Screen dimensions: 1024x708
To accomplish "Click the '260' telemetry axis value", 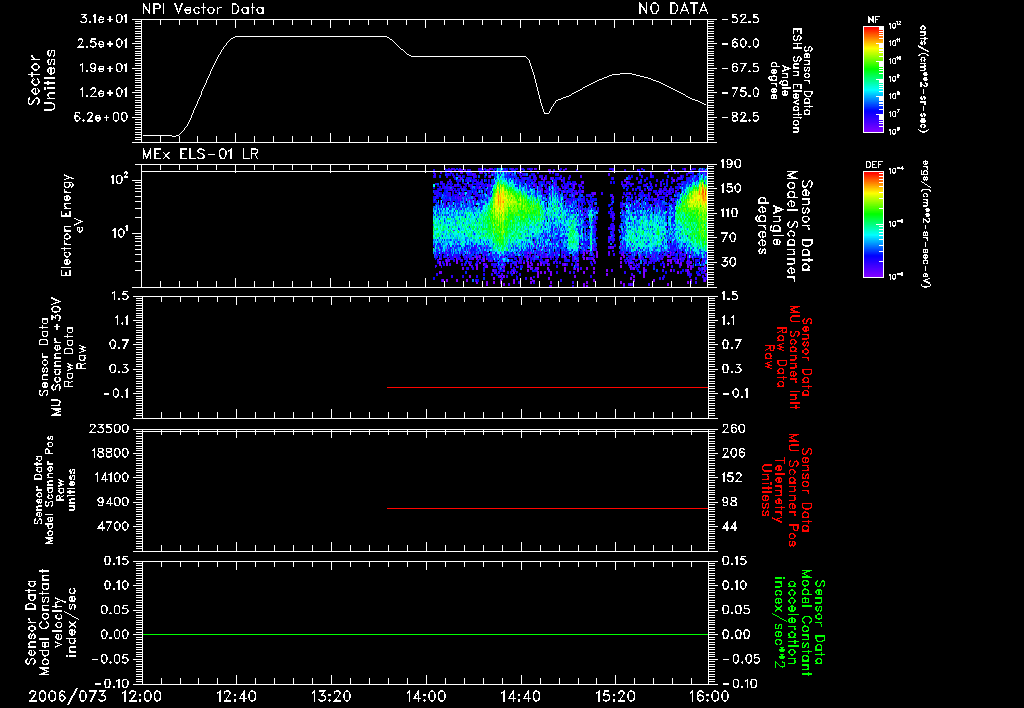I will (x=733, y=429).
